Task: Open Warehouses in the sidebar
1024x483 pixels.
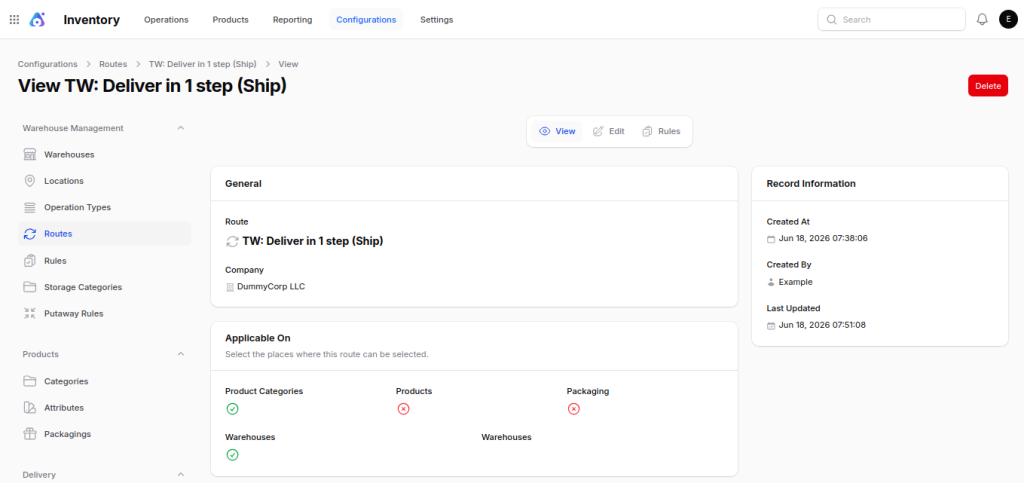Action: [x=105, y=155]
